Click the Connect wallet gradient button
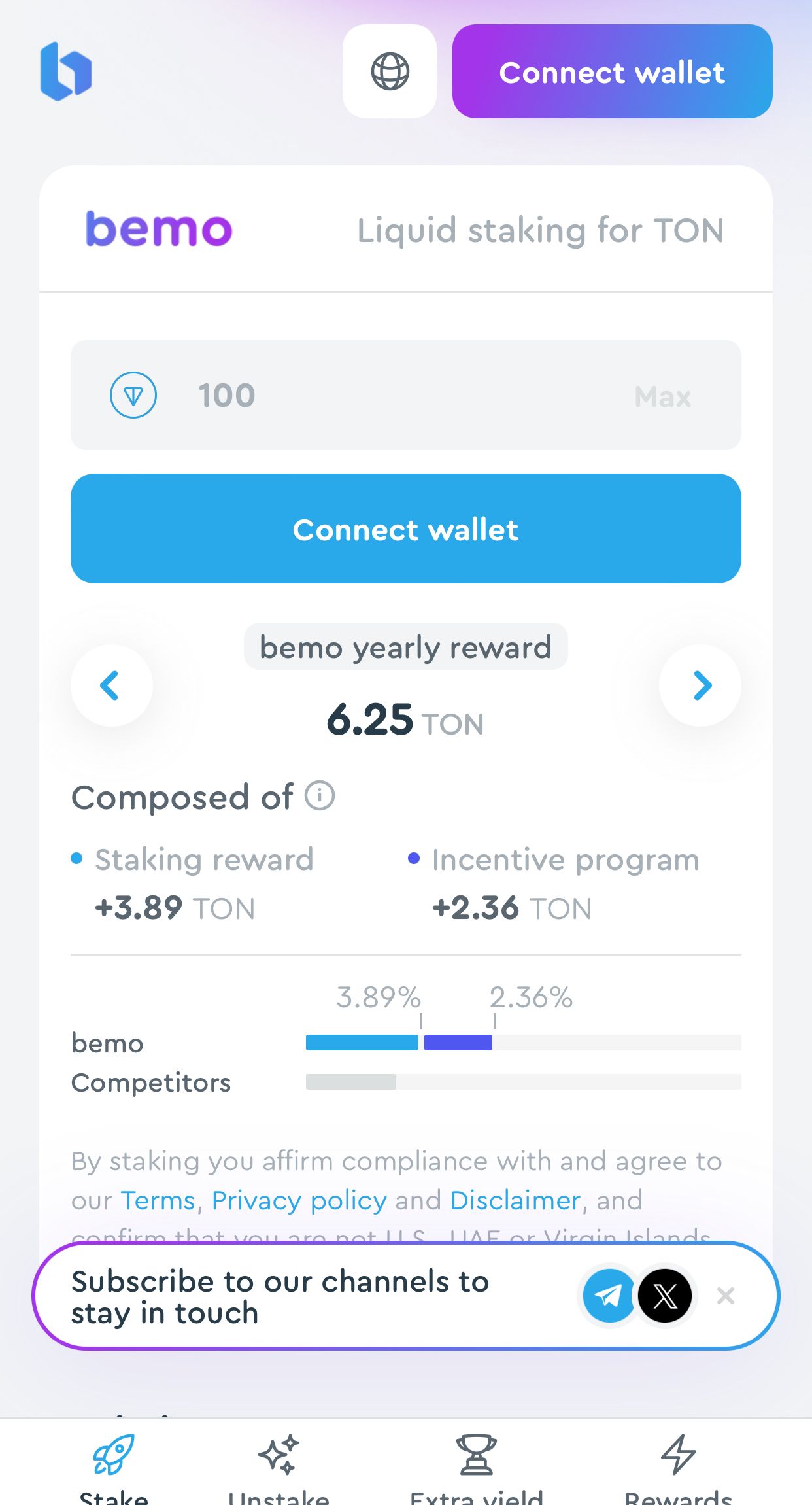812x1505 pixels. pyautogui.click(x=612, y=72)
